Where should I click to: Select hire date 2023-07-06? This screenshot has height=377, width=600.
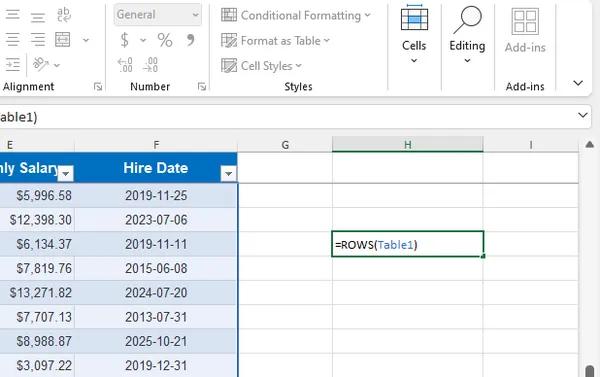point(156,220)
